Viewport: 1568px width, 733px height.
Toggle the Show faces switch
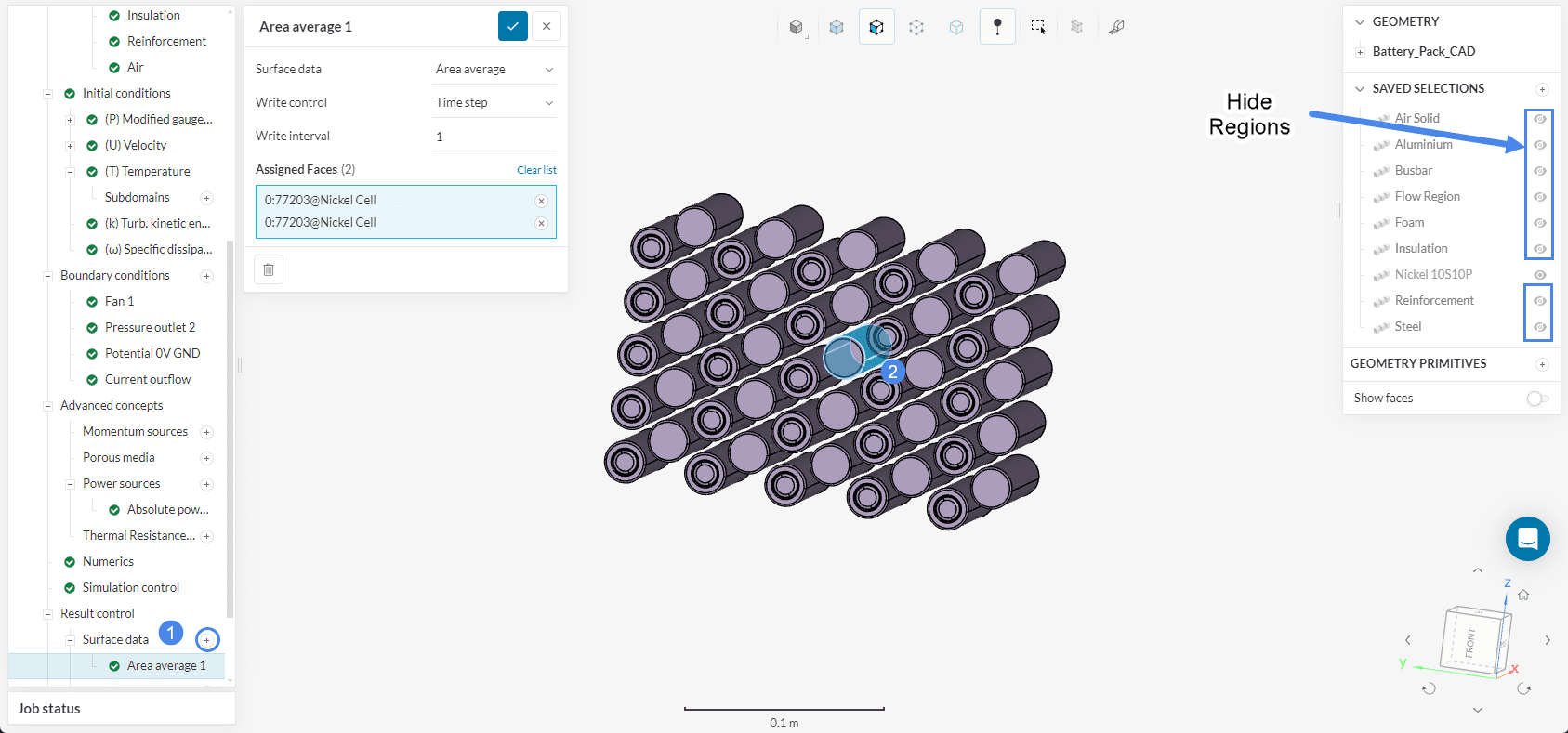click(1537, 399)
